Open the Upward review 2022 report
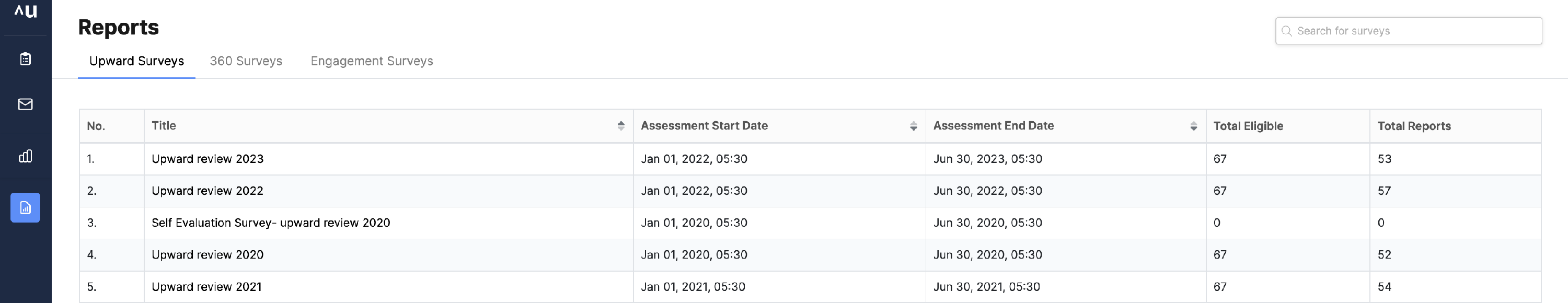The width and height of the screenshot is (1568, 303). tap(207, 191)
